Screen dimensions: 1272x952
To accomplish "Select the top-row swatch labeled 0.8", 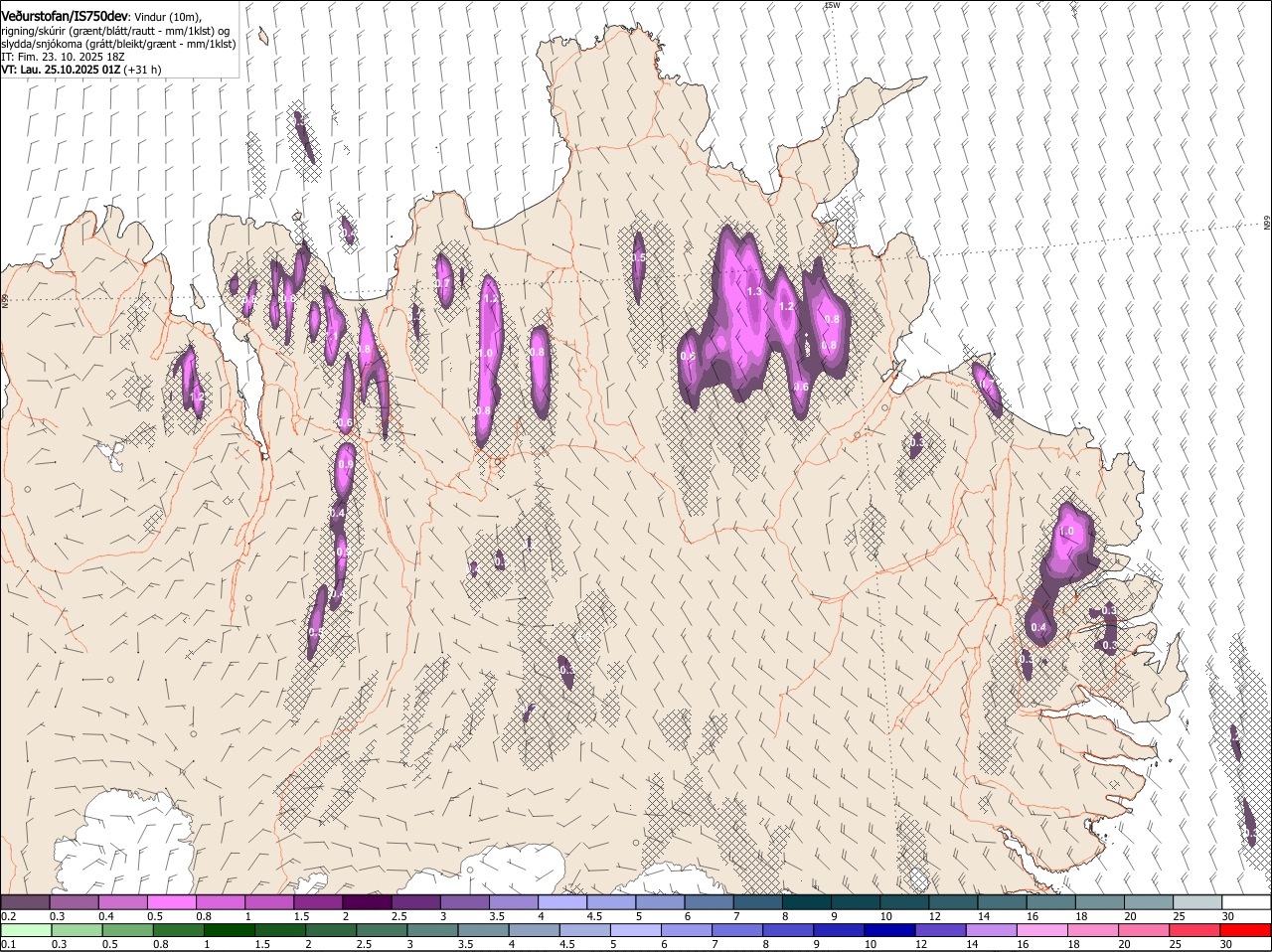I will (x=221, y=902).
